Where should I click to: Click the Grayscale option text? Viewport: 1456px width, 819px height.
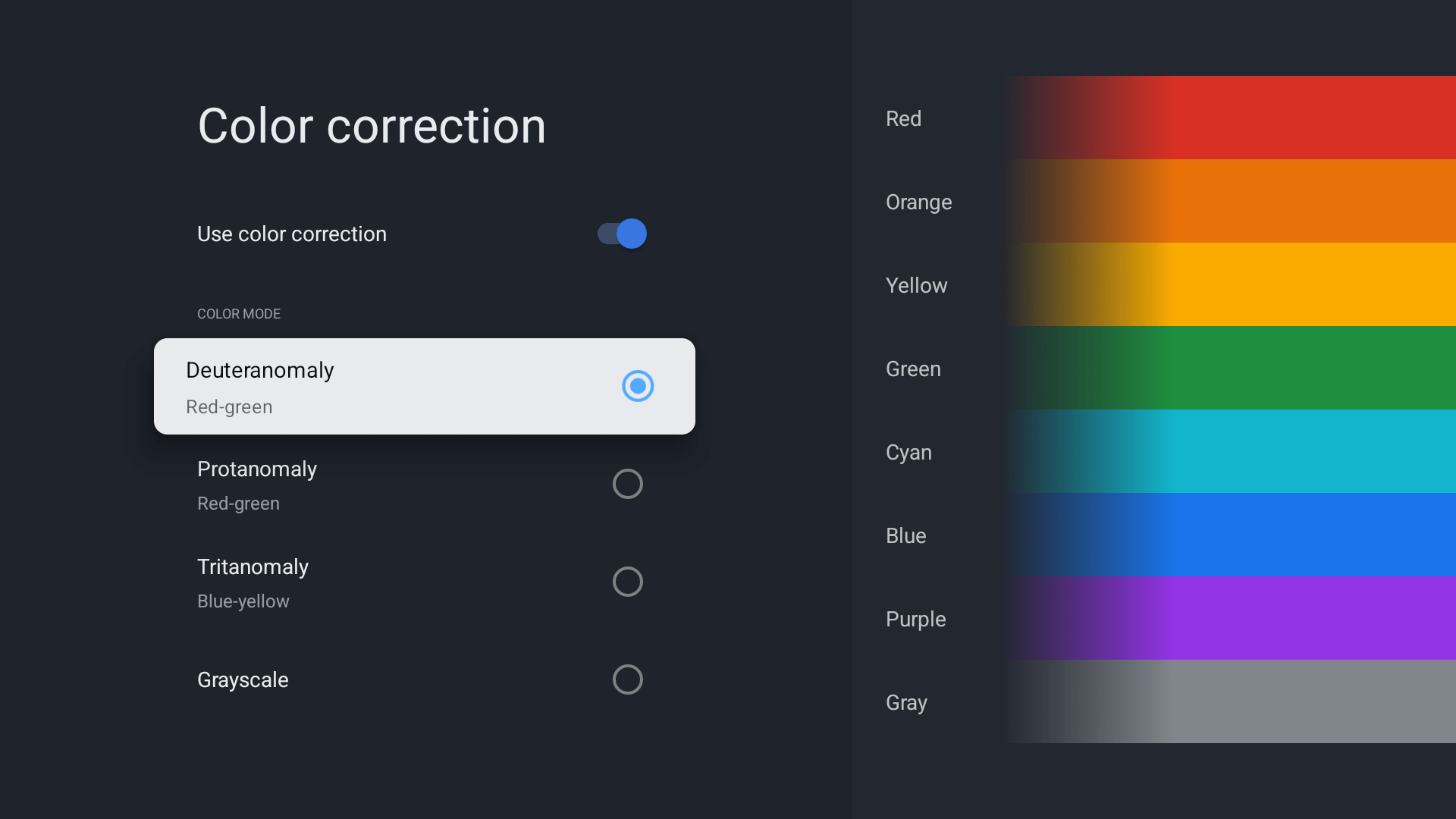pos(243,680)
